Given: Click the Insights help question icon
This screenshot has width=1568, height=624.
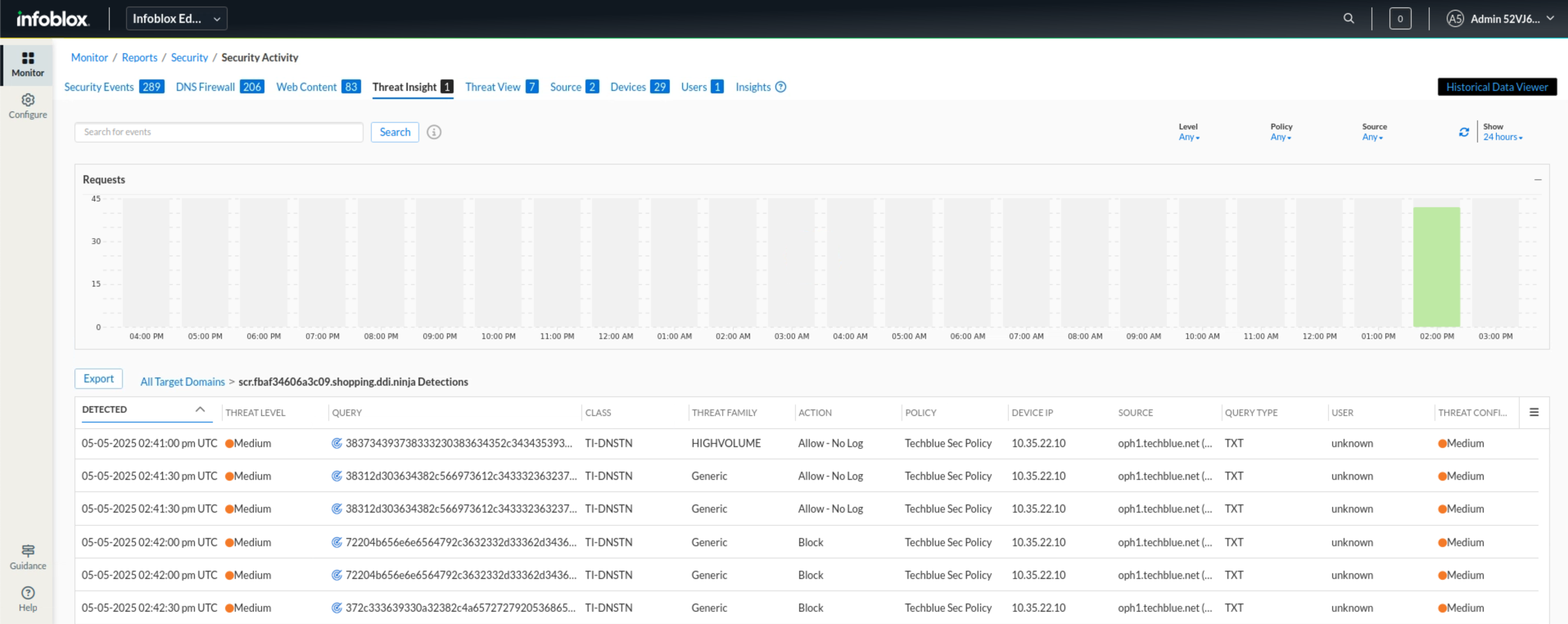Looking at the screenshot, I should (x=780, y=87).
